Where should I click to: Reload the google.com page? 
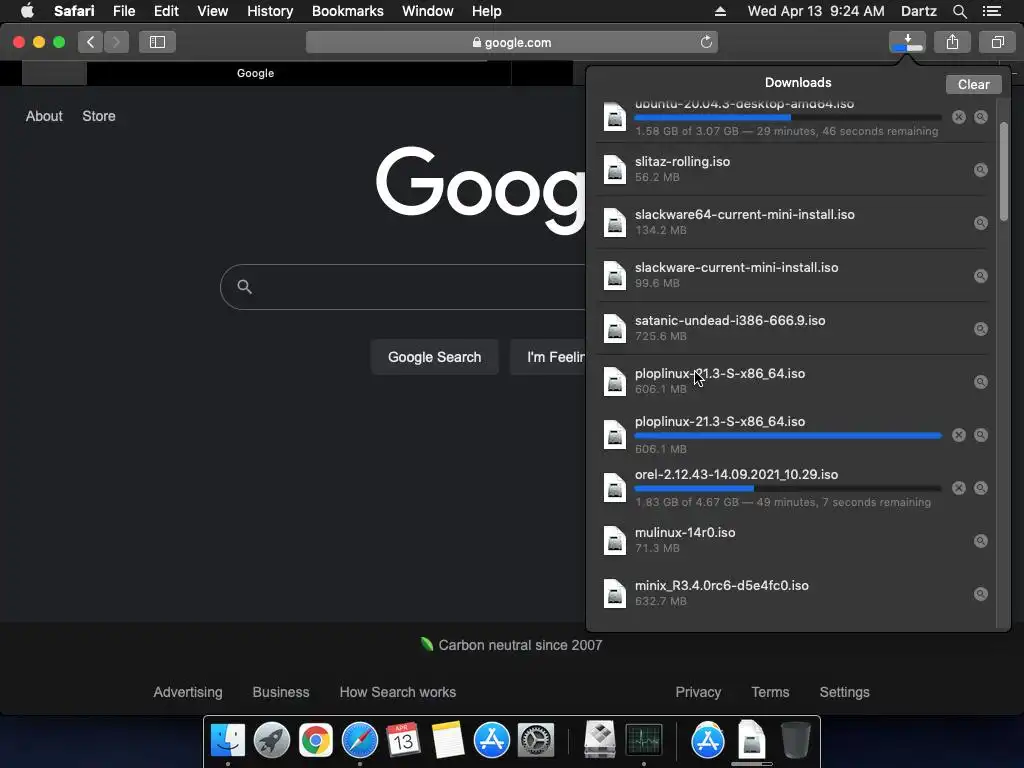coord(706,42)
